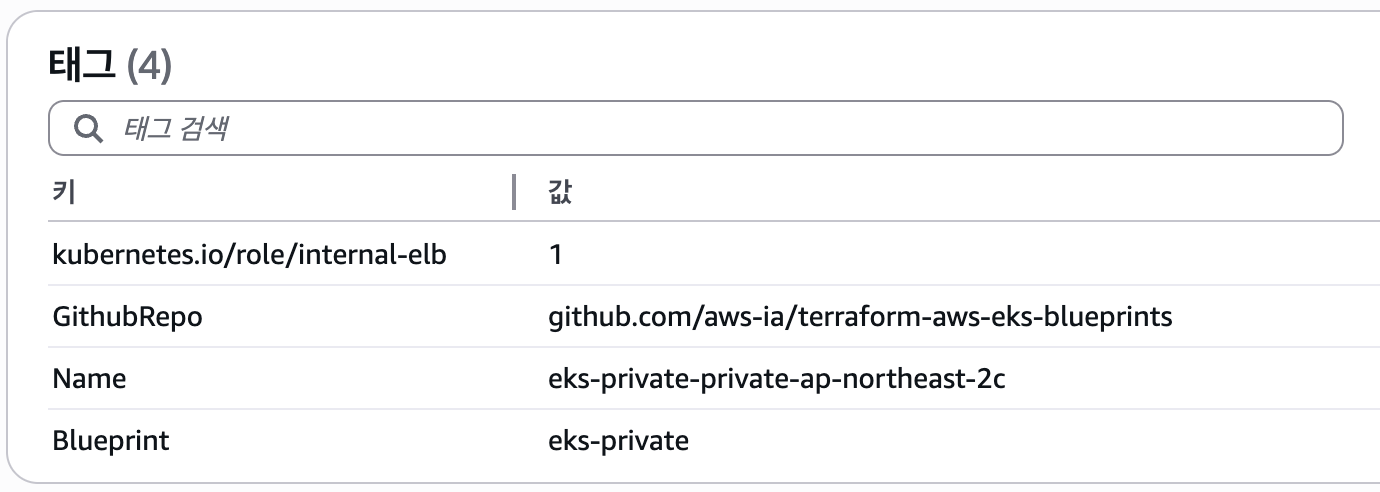Select the Name tag key

(89, 379)
